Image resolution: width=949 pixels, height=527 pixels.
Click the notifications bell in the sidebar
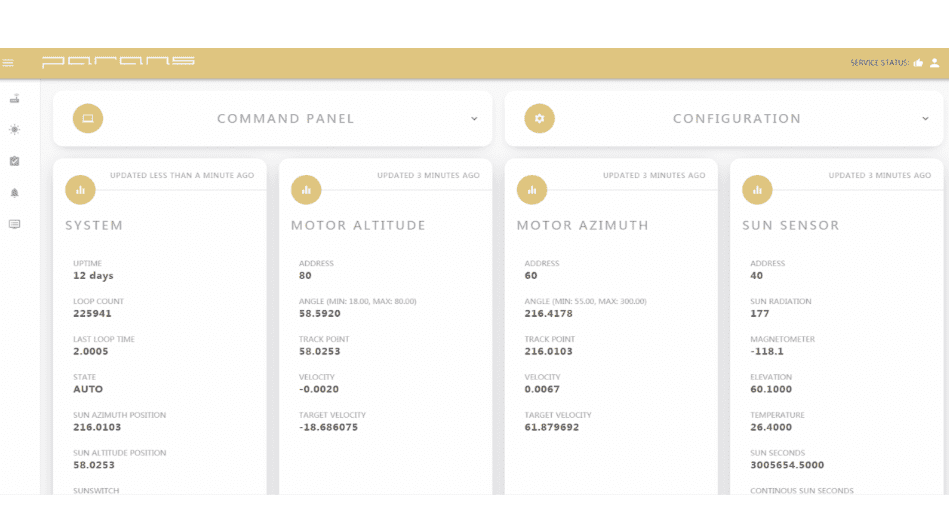point(14,193)
